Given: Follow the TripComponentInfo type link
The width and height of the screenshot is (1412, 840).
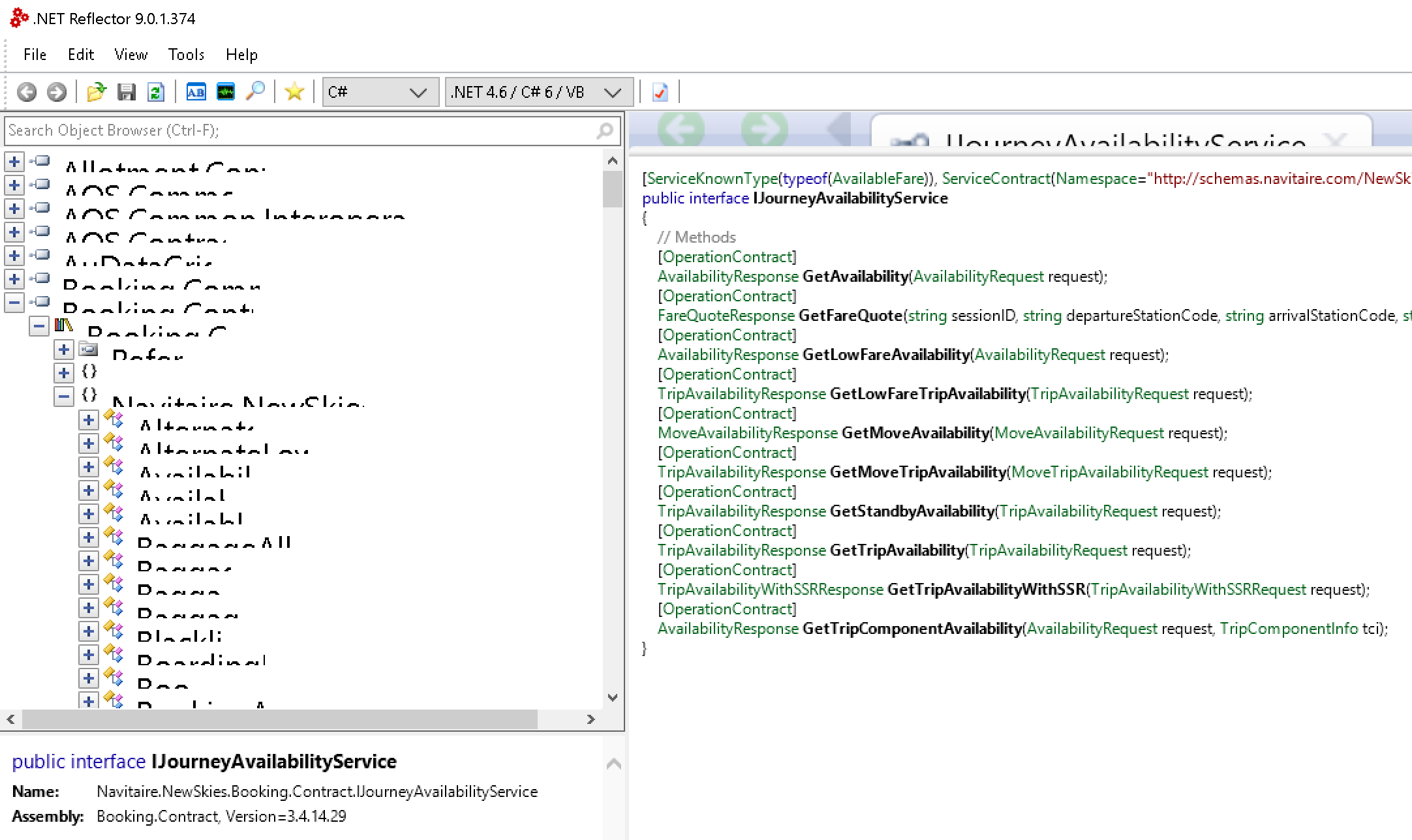Looking at the screenshot, I should pos(1289,629).
